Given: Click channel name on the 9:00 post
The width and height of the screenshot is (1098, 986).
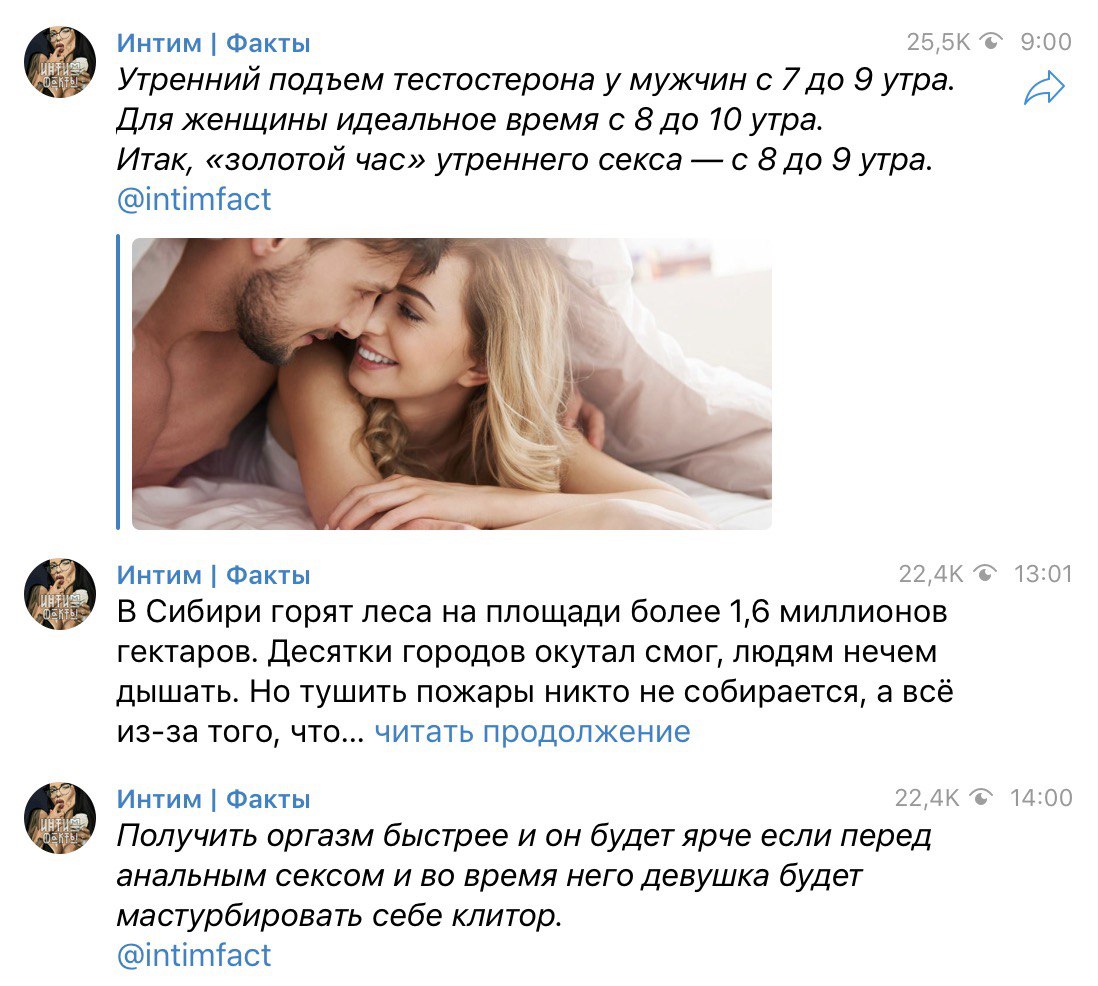Looking at the screenshot, I should (x=213, y=43).
